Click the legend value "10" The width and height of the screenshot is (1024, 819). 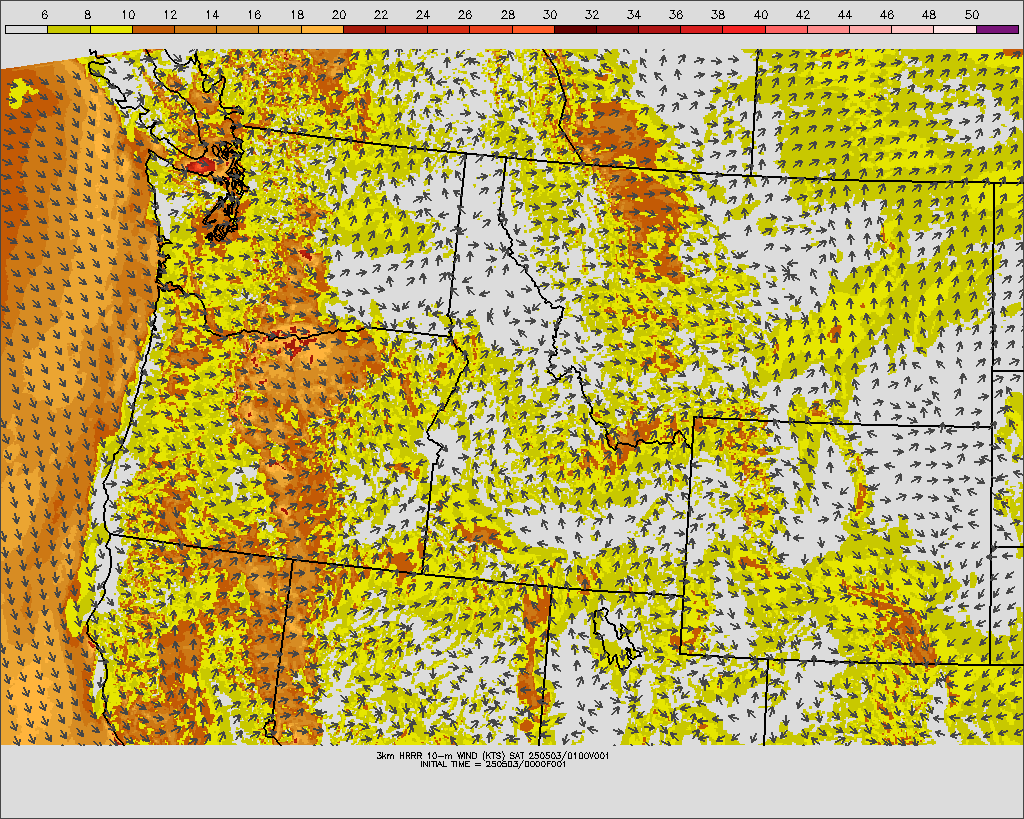(x=128, y=15)
